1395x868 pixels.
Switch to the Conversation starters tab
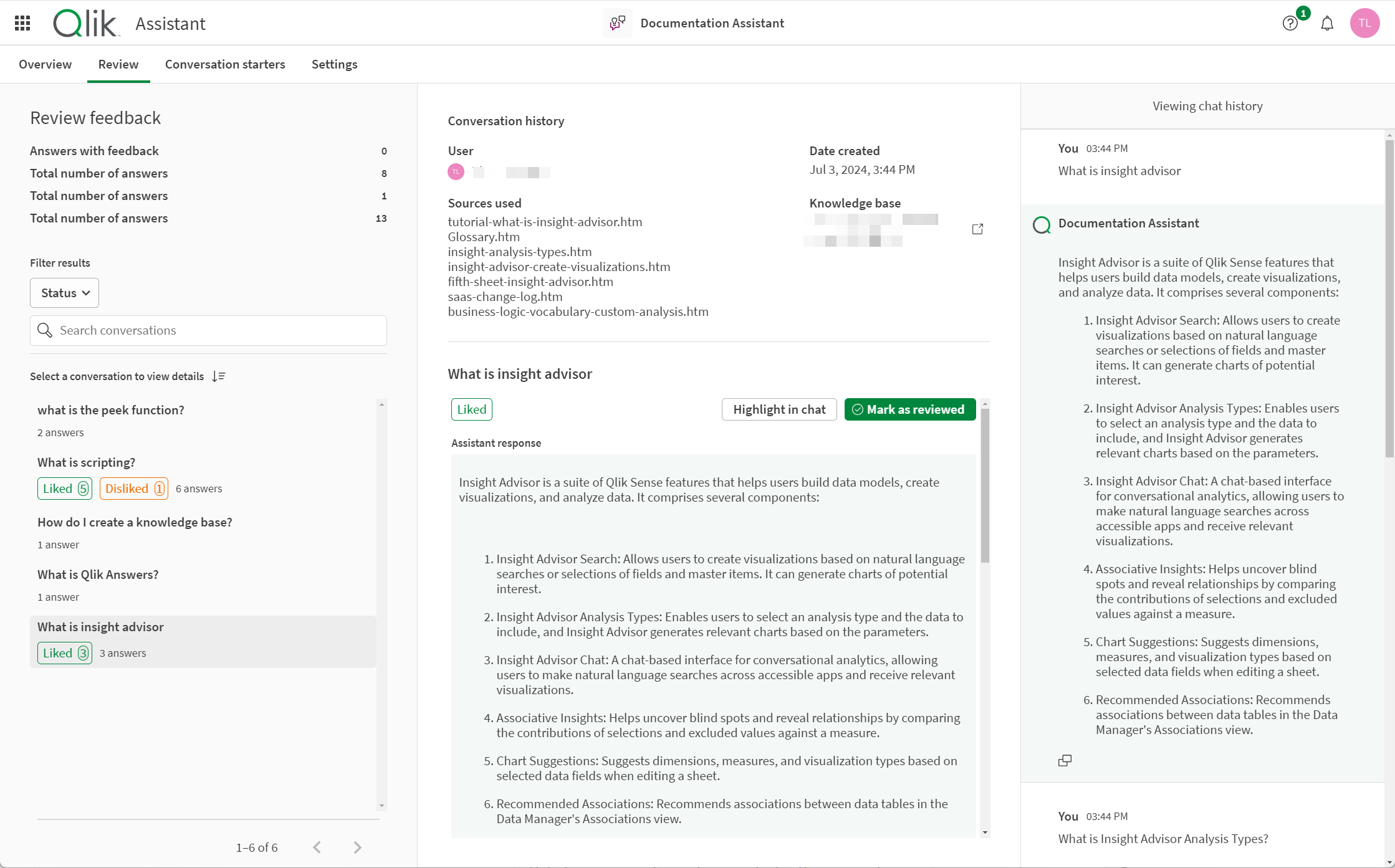(x=225, y=64)
